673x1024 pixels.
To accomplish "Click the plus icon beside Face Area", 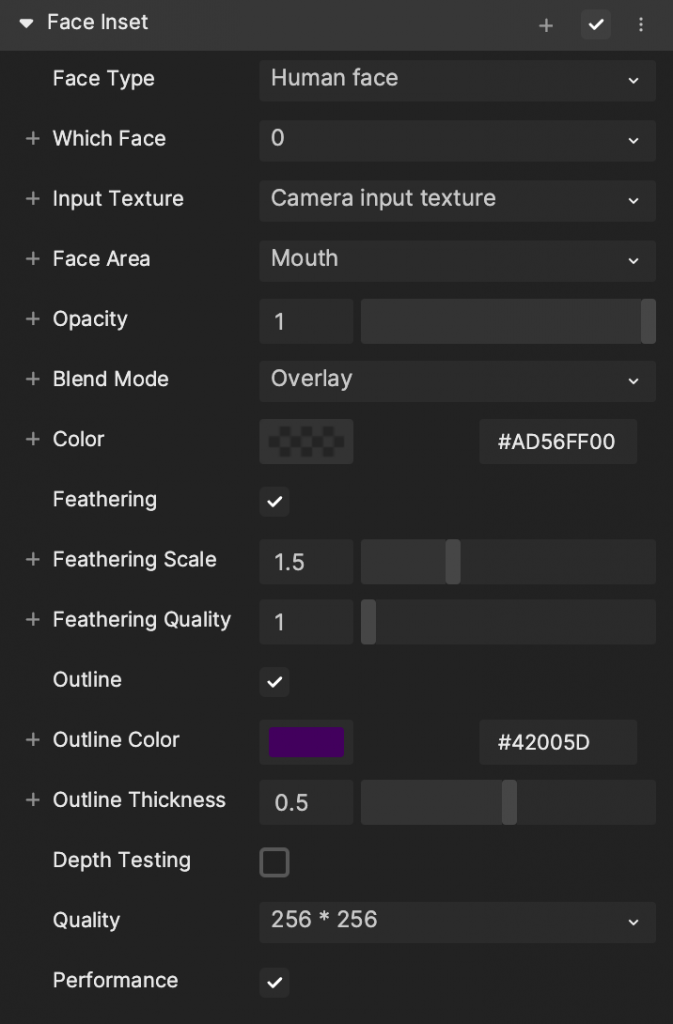I will 33,259.
